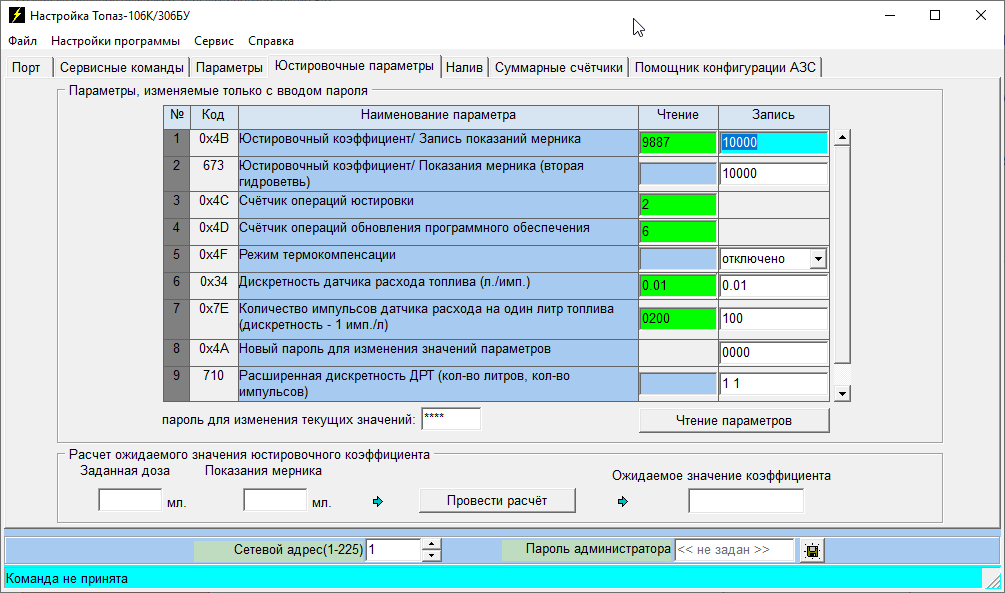Click the Запись column header
Viewport: 1005px width, 593px height.
pyautogui.click(x=774, y=115)
